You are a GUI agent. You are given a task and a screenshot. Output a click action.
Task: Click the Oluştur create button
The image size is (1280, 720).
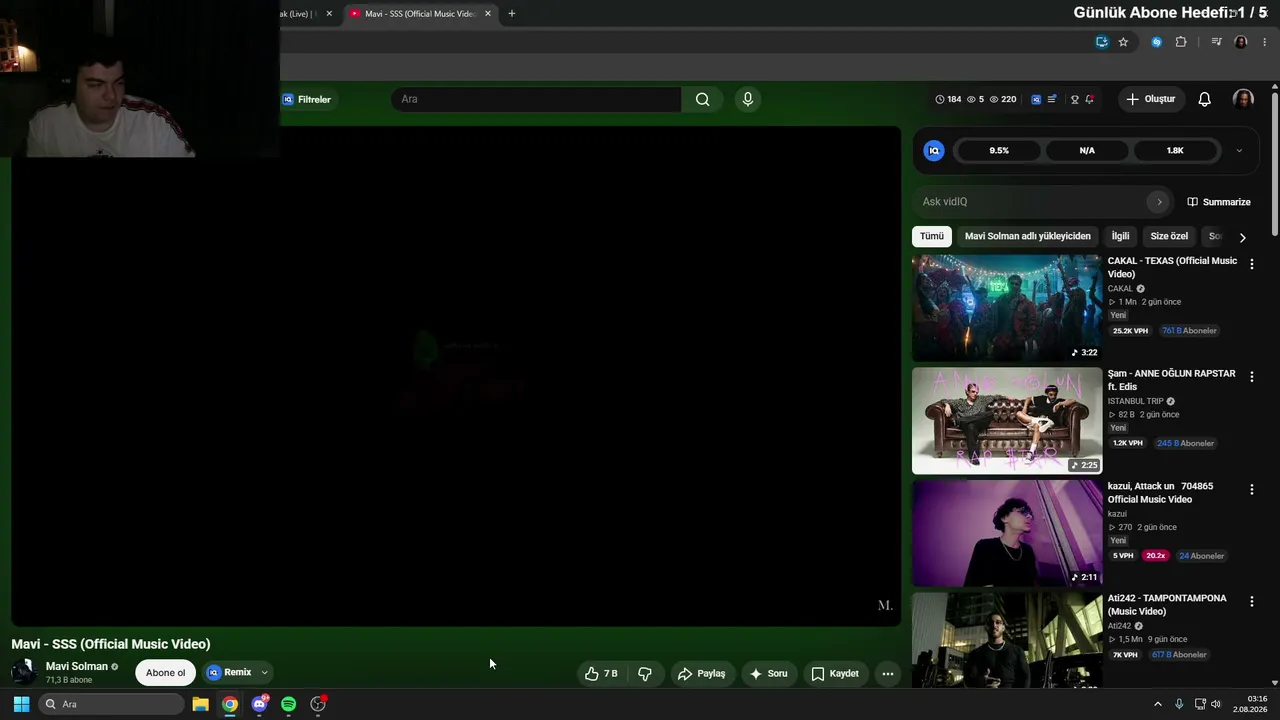pyautogui.click(x=1151, y=99)
